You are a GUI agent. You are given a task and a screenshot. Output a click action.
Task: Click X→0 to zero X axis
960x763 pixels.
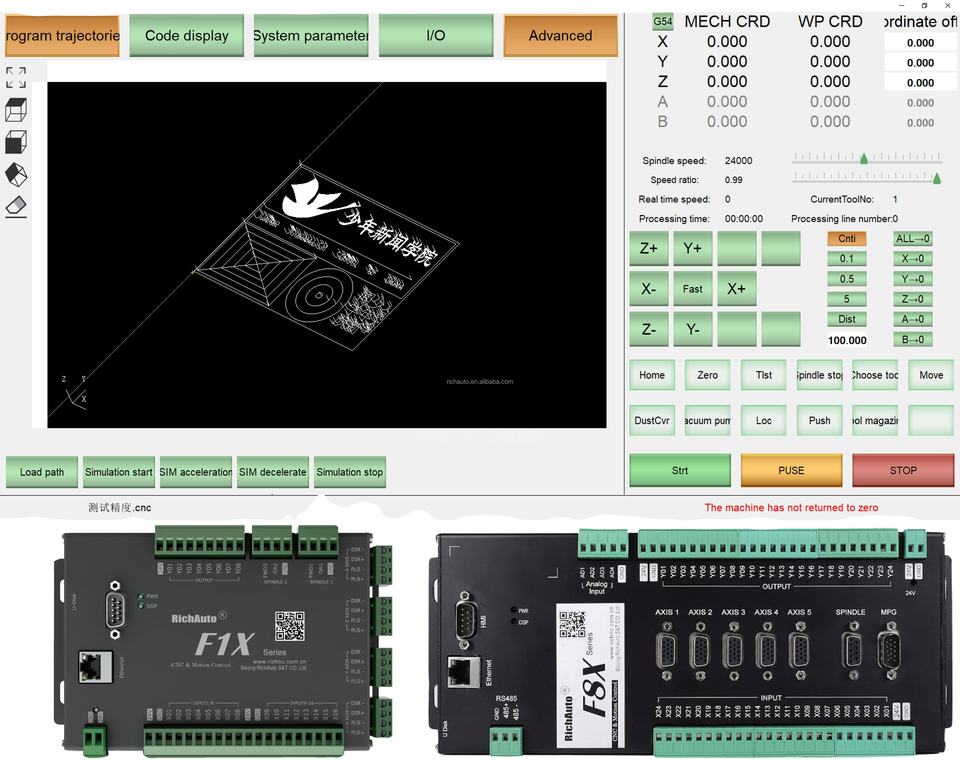pos(913,258)
